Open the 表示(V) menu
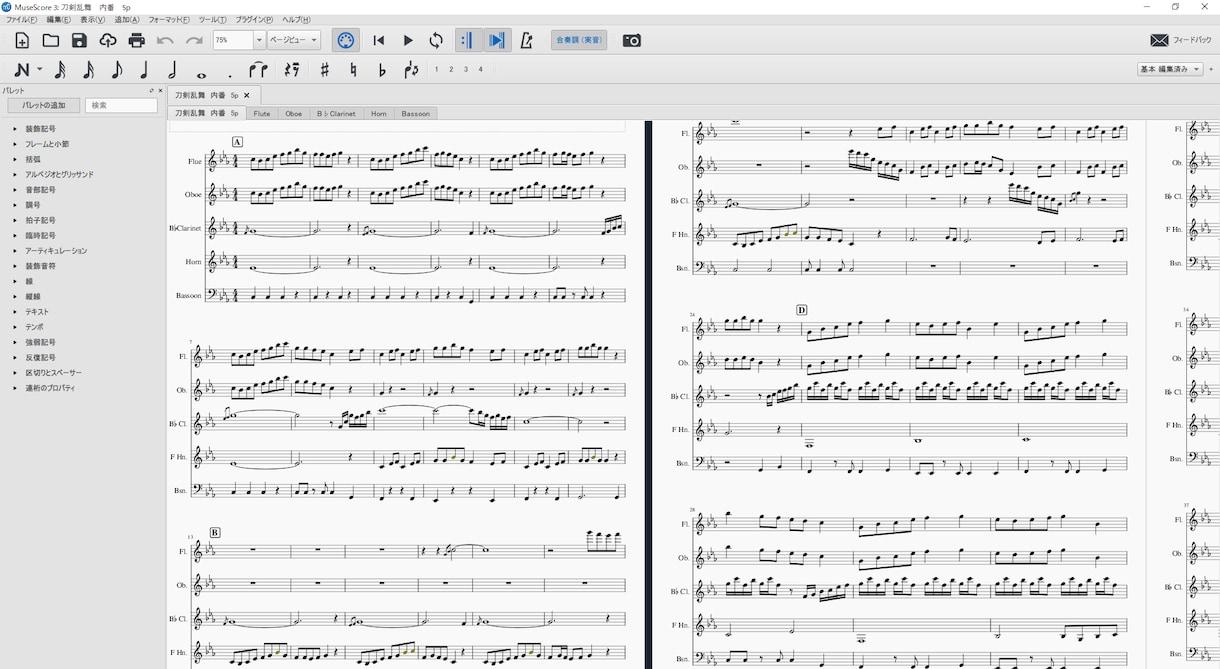1220x669 pixels. (93, 20)
